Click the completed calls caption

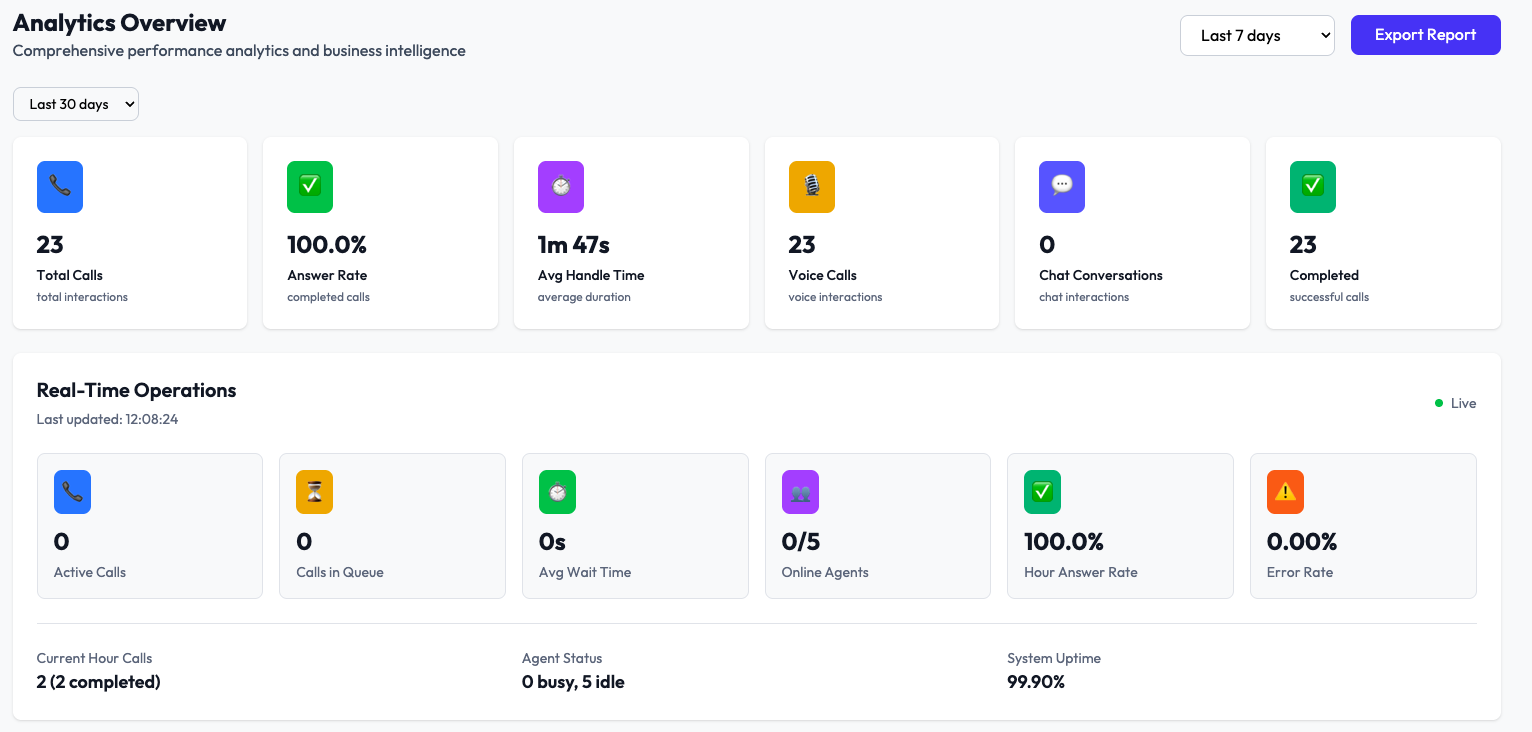(328, 297)
